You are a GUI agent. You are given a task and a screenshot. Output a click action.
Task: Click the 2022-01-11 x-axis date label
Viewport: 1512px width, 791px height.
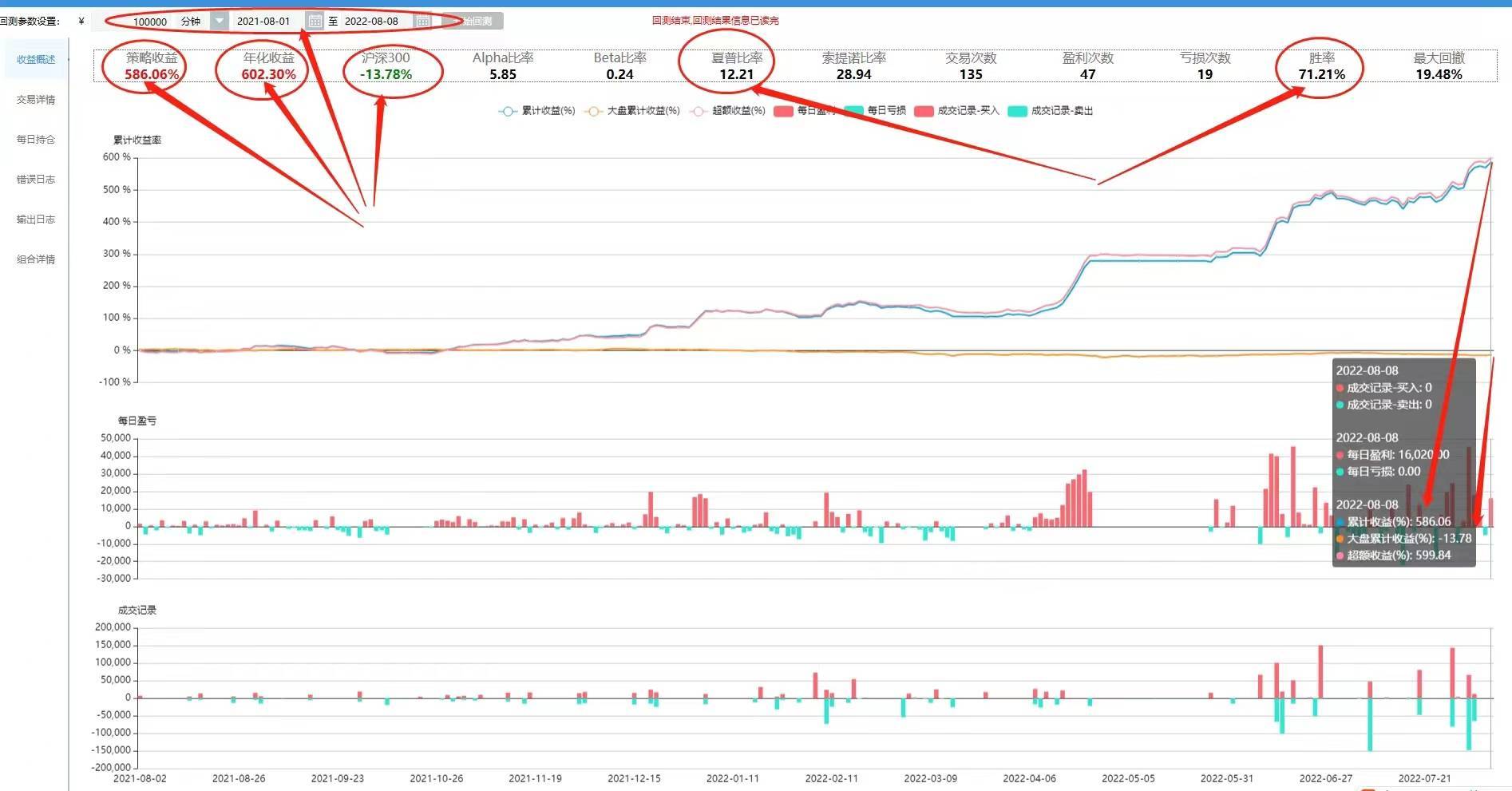coord(733,778)
